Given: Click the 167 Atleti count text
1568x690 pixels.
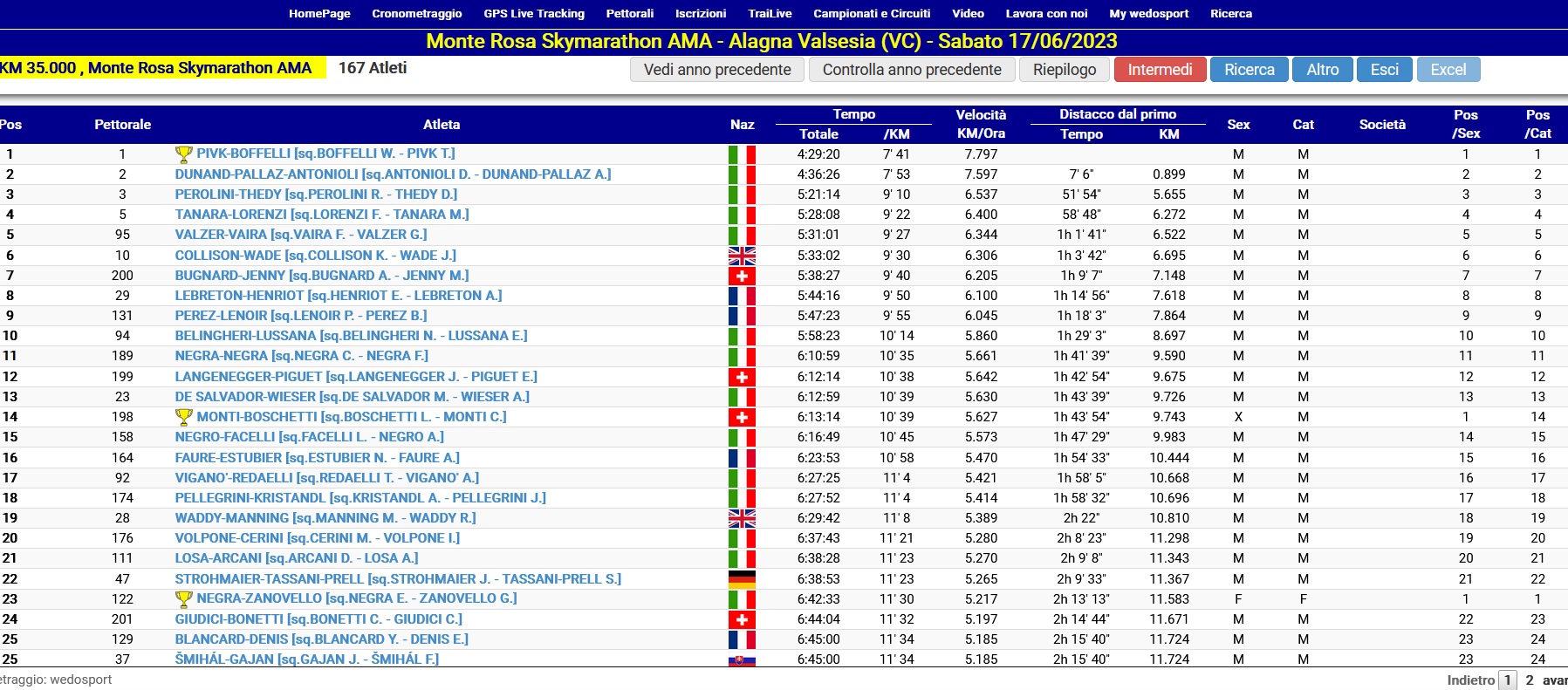Looking at the screenshot, I should [x=373, y=68].
